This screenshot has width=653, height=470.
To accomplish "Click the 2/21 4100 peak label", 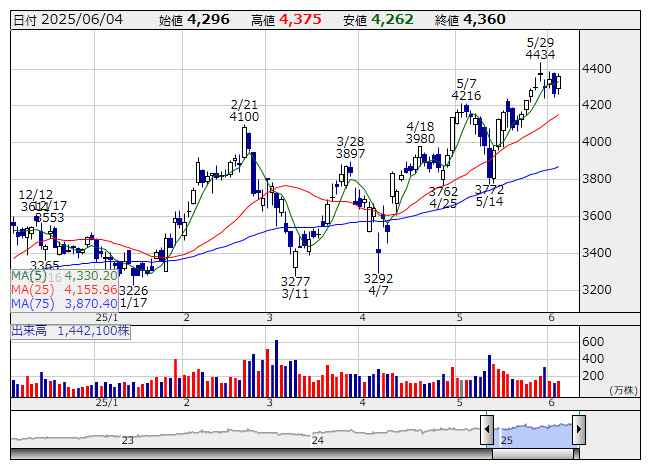I will [244, 111].
